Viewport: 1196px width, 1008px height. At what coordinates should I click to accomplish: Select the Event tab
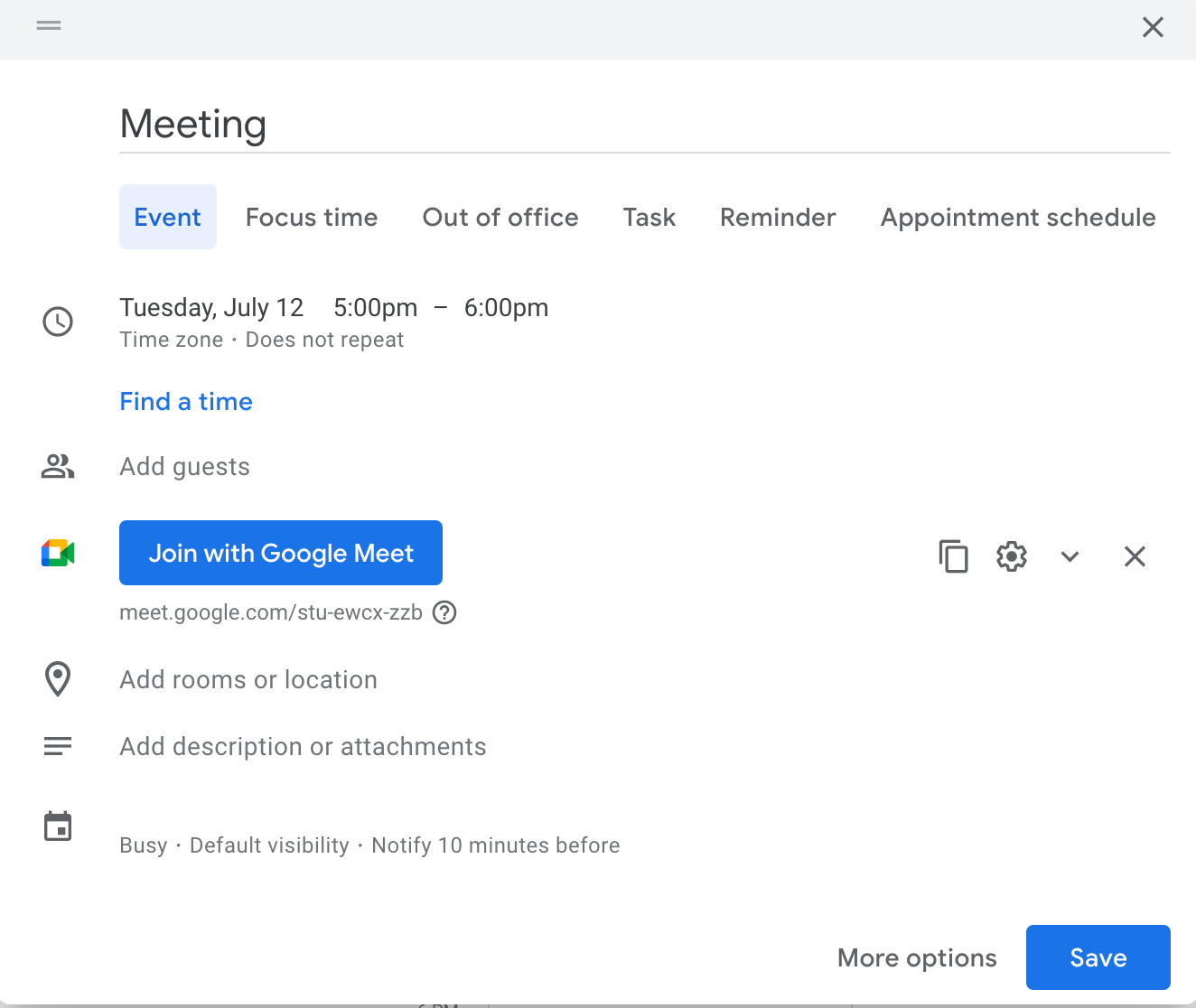[x=168, y=217]
